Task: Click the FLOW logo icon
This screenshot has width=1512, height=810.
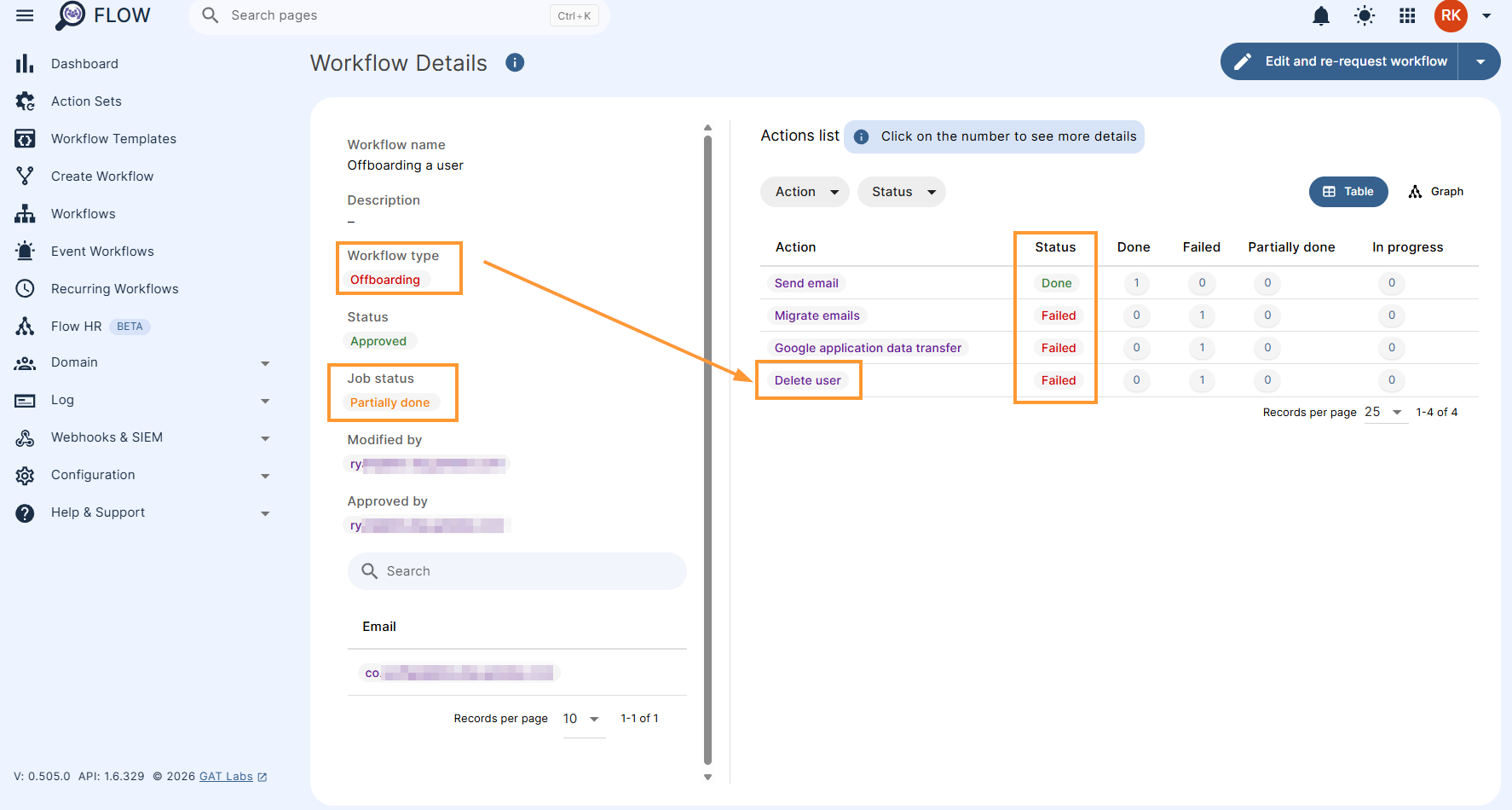Action: pyautogui.click(x=70, y=15)
